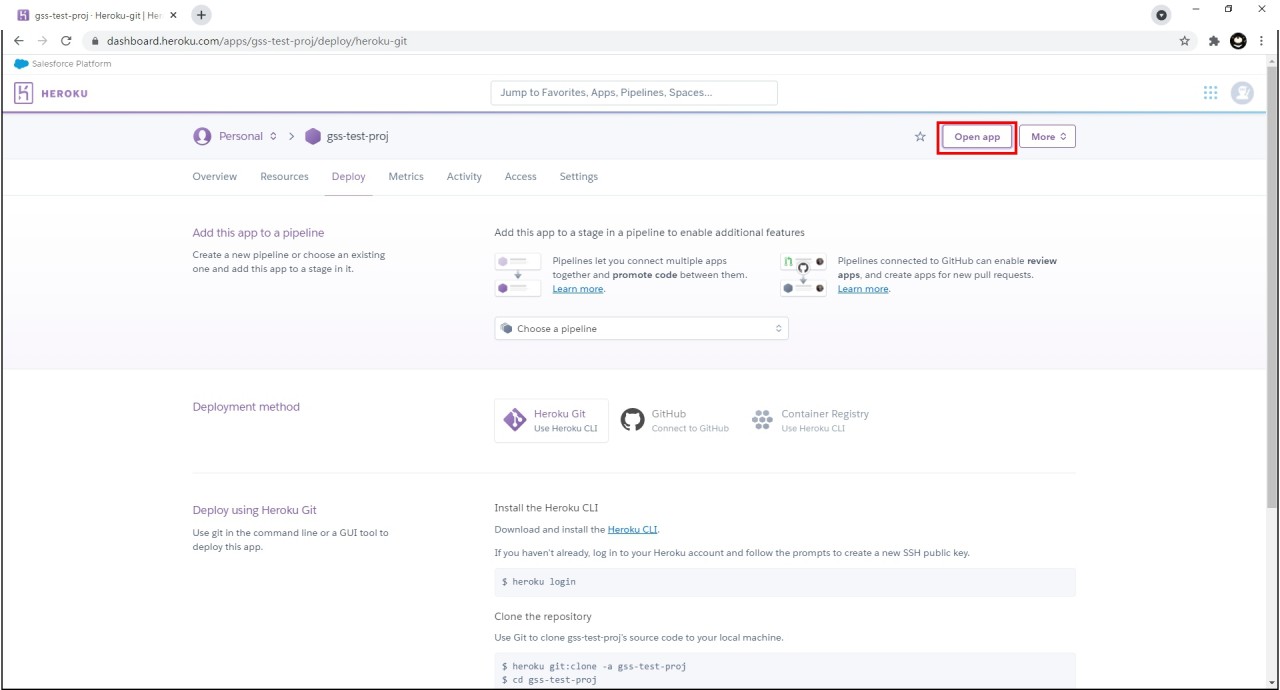This screenshot has height=690, width=1280.
Task: Switch to the Resources tab
Action: click(x=284, y=177)
